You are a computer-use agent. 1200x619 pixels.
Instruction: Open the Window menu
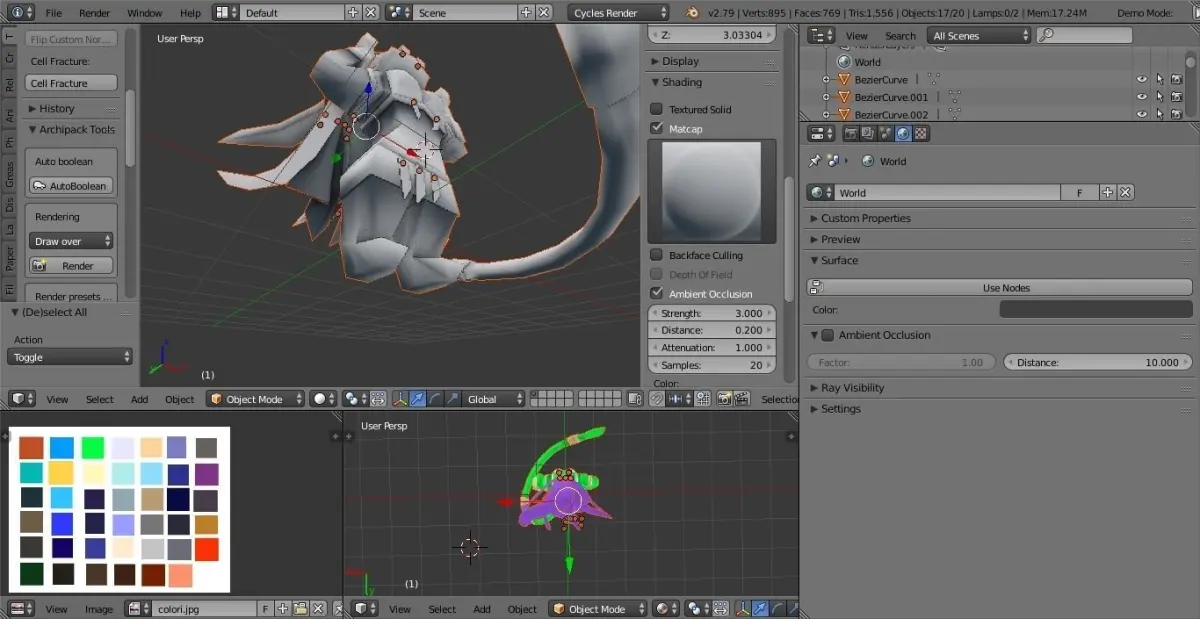click(x=145, y=13)
